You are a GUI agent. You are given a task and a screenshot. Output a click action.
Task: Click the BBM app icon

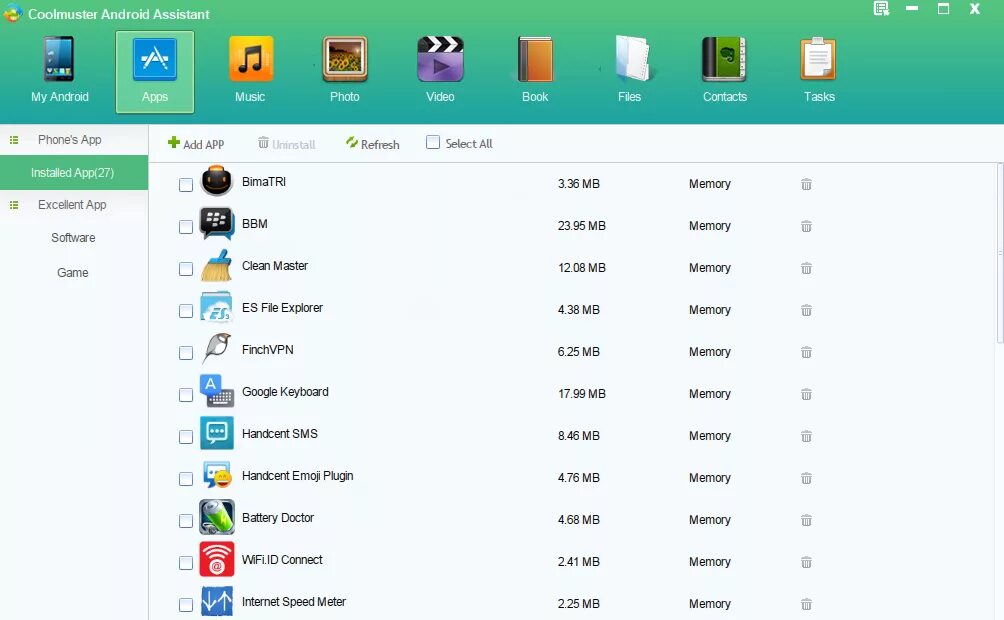[216, 223]
